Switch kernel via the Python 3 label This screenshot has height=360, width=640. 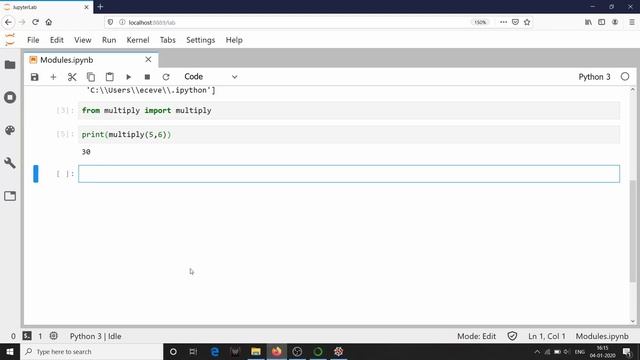(x=594, y=77)
